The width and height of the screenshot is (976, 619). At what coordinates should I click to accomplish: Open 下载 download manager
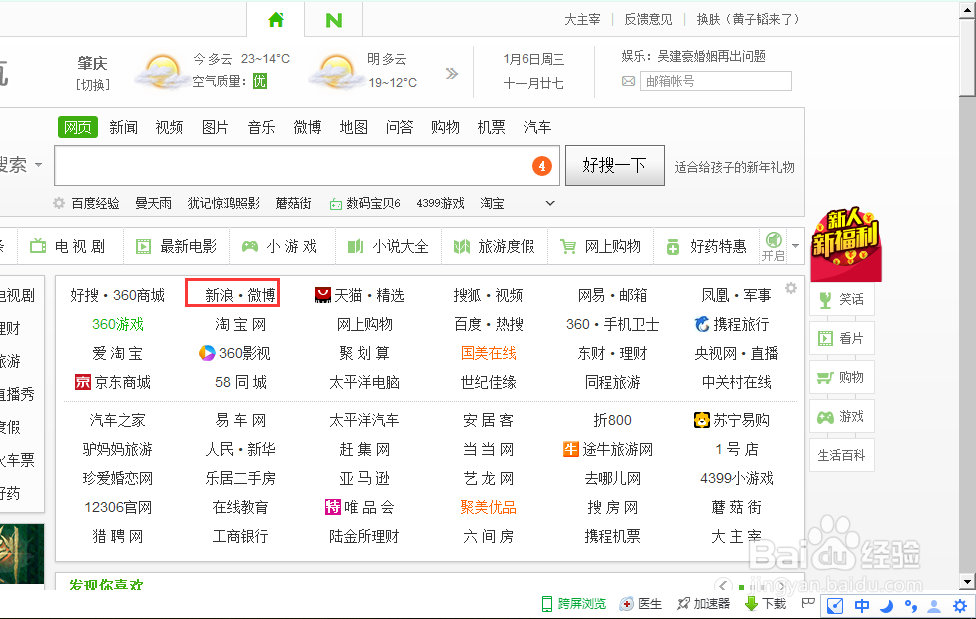(x=765, y=603)
